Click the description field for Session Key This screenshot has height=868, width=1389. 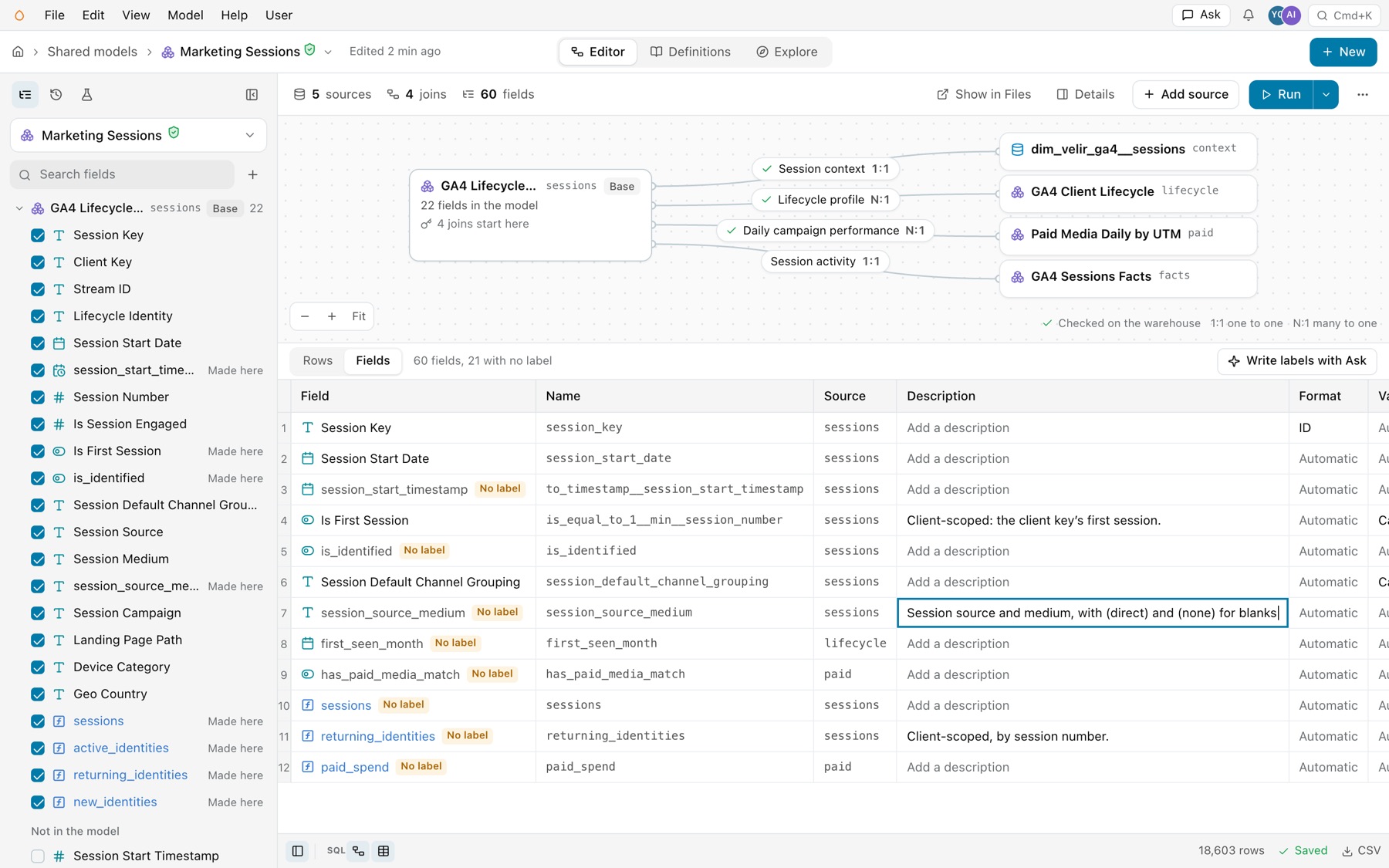click(x=1092, y=427)
